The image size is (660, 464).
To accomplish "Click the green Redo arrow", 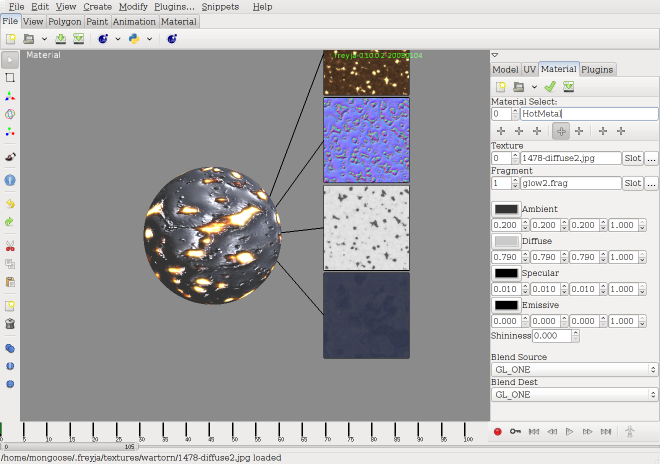I will (x=10, y=222).
